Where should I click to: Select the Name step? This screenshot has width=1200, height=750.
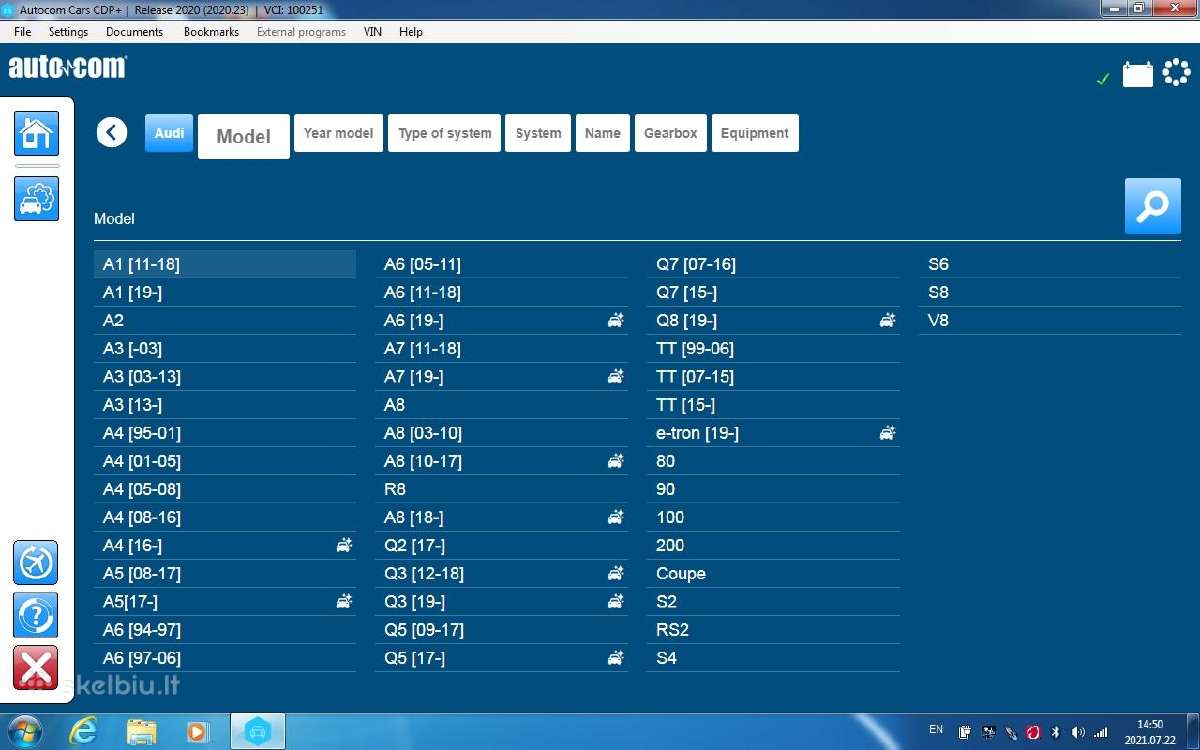(603, 133)
